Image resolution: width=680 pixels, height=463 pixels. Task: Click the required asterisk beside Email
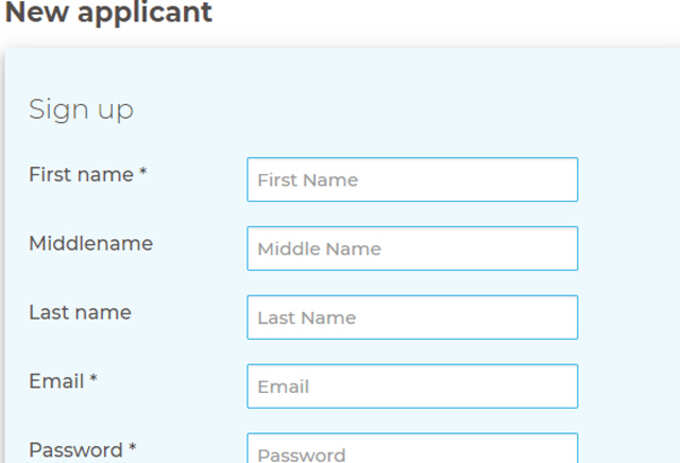(x=93, y=378)
